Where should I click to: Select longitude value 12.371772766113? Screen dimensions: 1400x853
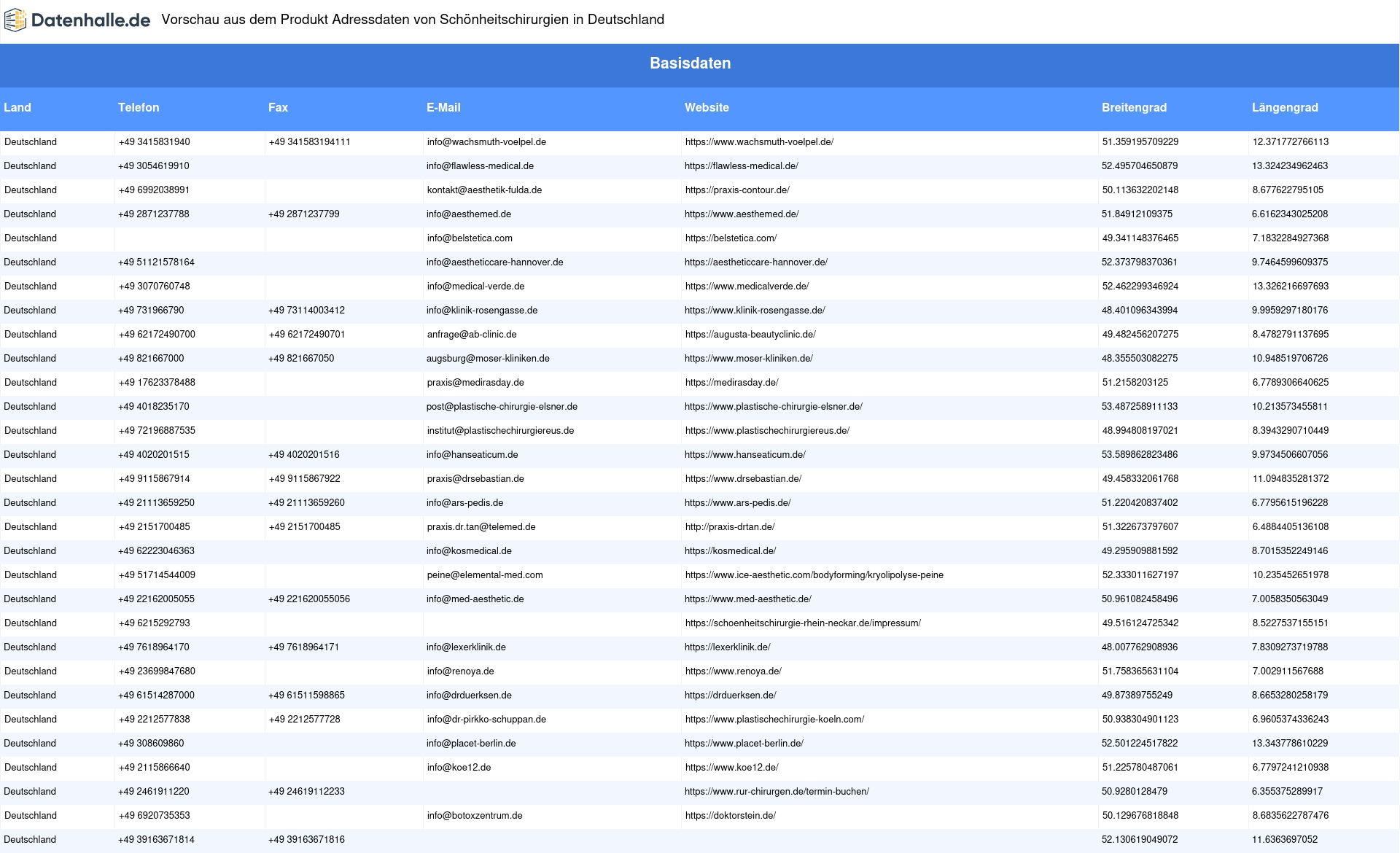coord(1291,142)
